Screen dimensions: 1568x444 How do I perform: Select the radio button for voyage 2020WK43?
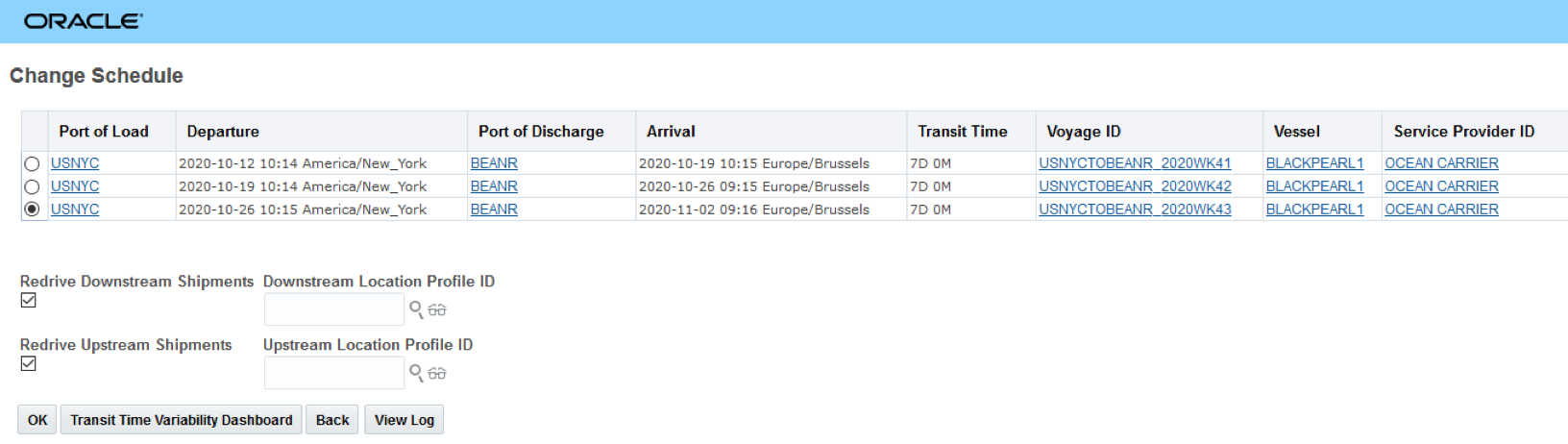(32, 210)
